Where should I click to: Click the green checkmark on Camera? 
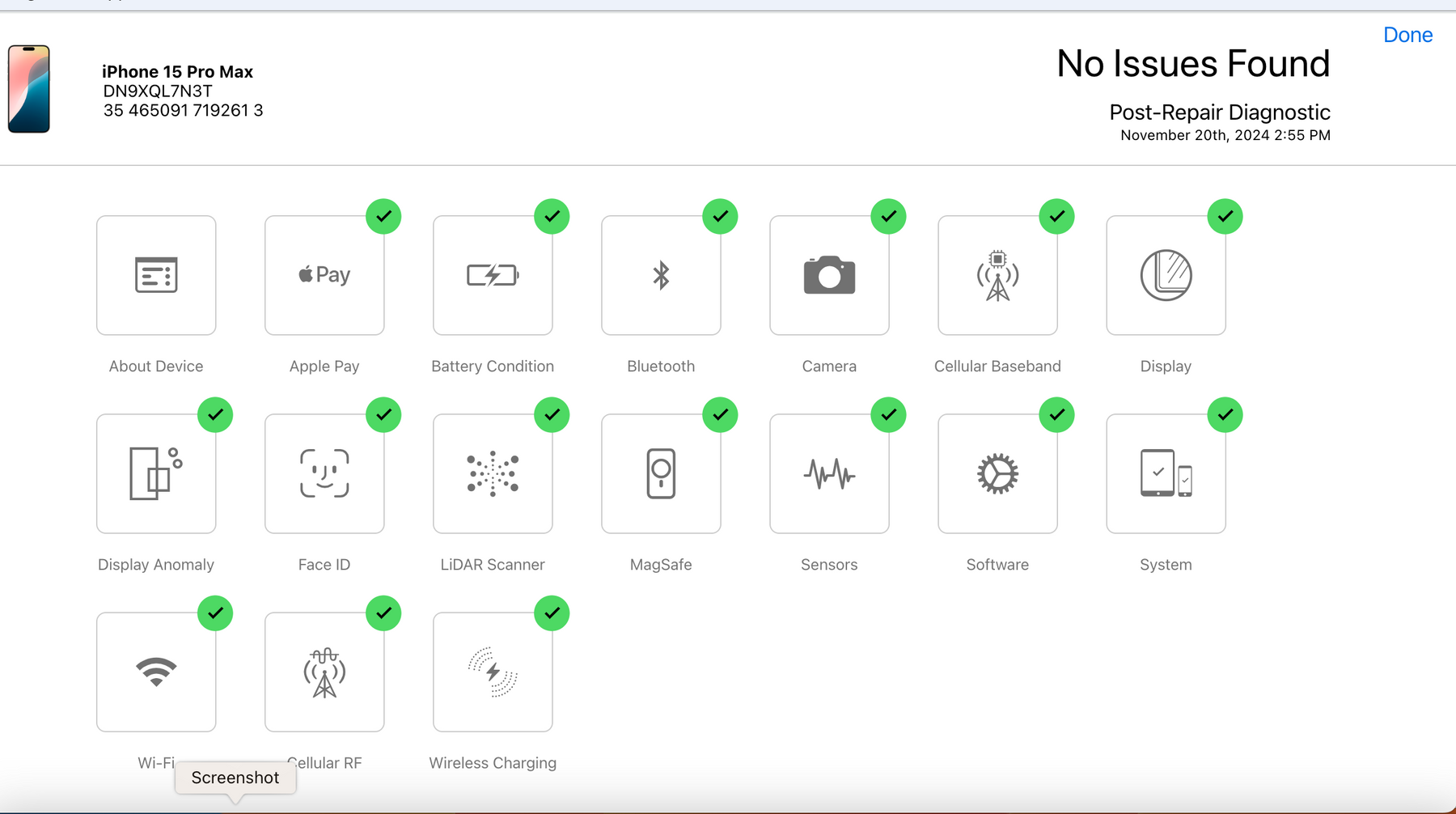coord(888,216)
